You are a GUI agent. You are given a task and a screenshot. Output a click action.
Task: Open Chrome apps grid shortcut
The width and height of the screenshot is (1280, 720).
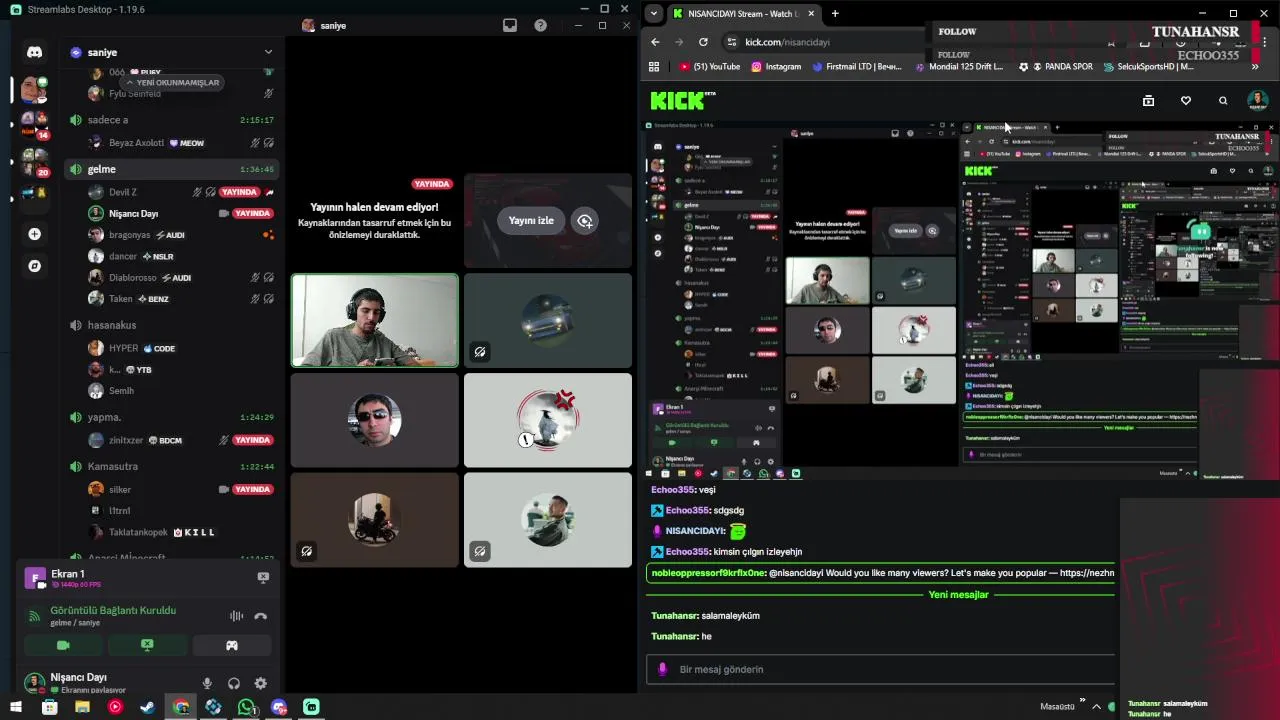[654, 67]
